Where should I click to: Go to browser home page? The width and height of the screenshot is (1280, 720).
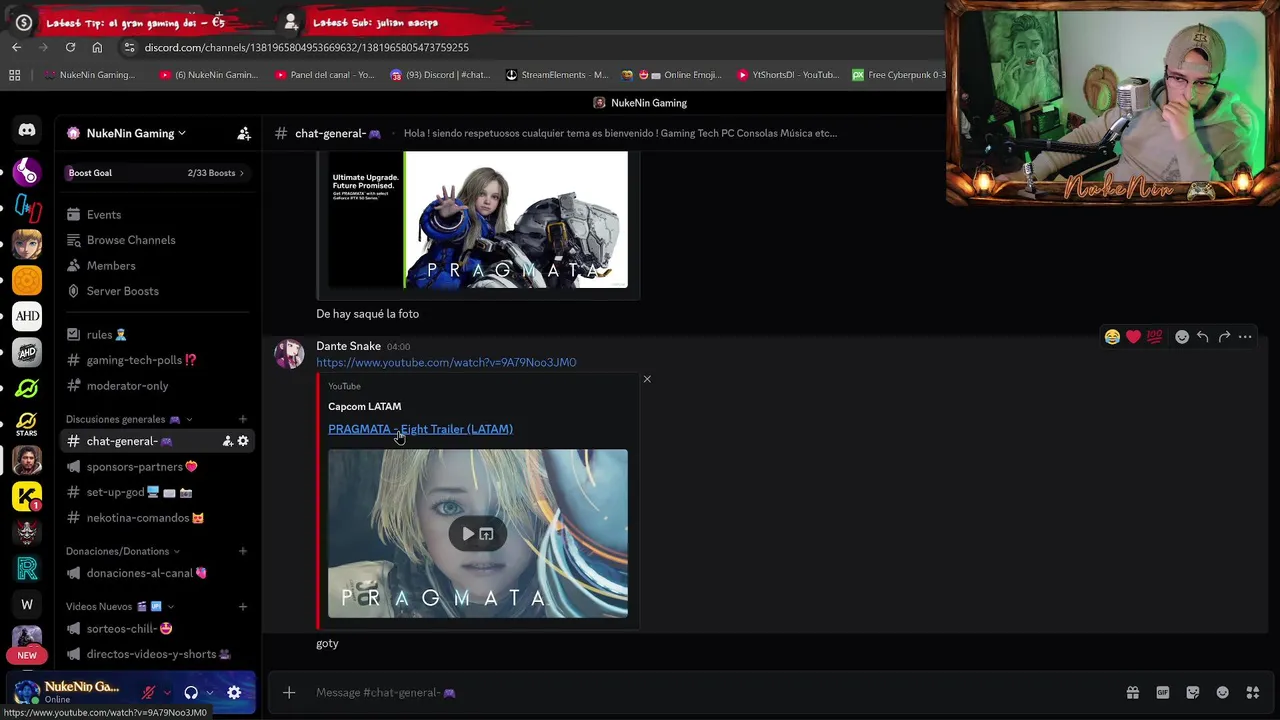[97, 47]
